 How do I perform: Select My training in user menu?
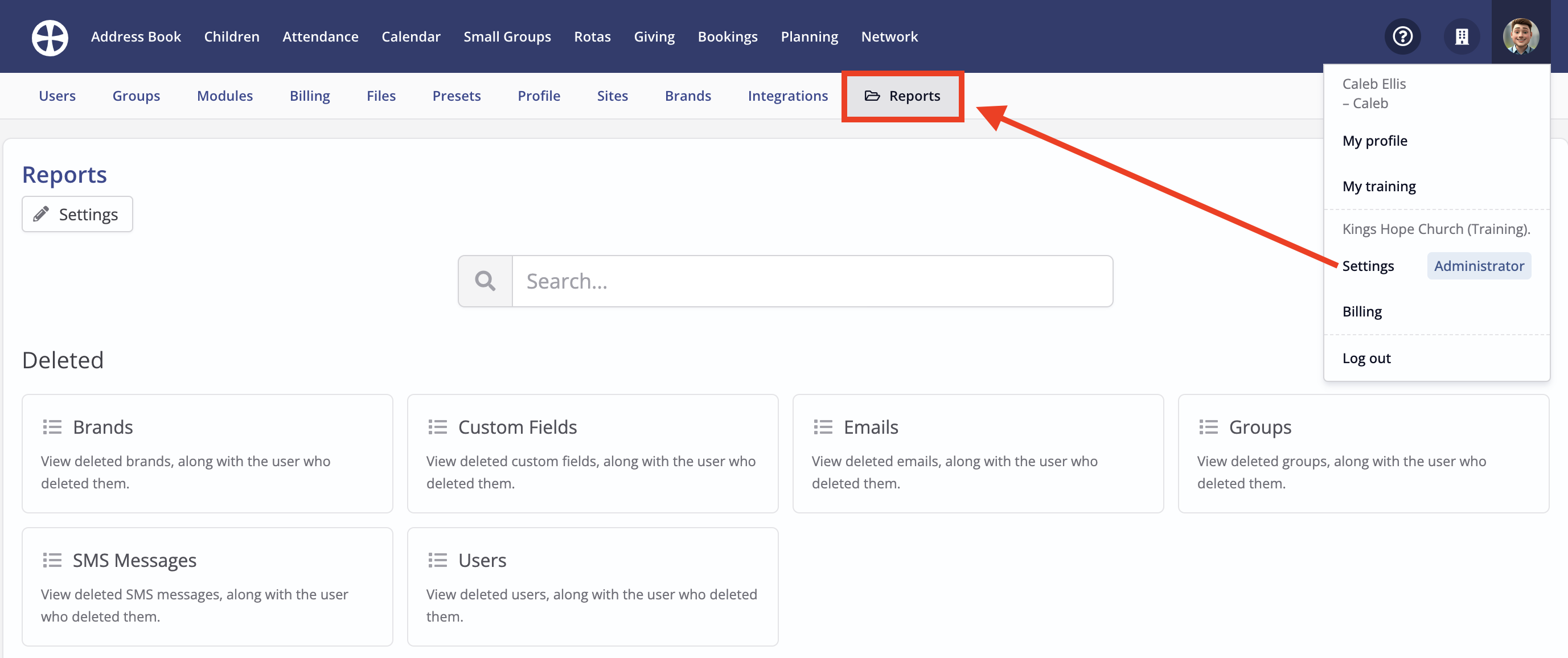tap(1380, 186)
